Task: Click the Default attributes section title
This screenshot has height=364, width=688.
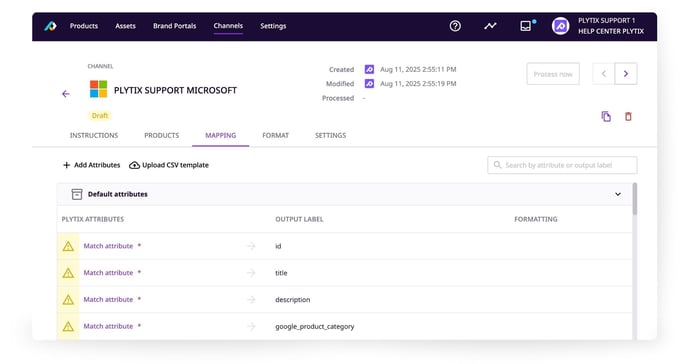Action: pyautogui.click(x=118, y=194)
